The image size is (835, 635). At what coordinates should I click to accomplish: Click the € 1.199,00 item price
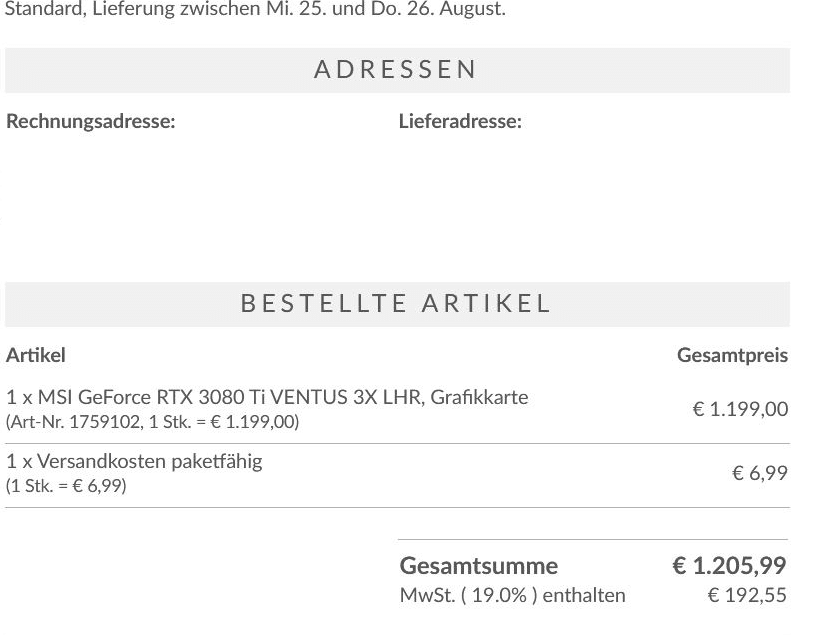[740, 409]
